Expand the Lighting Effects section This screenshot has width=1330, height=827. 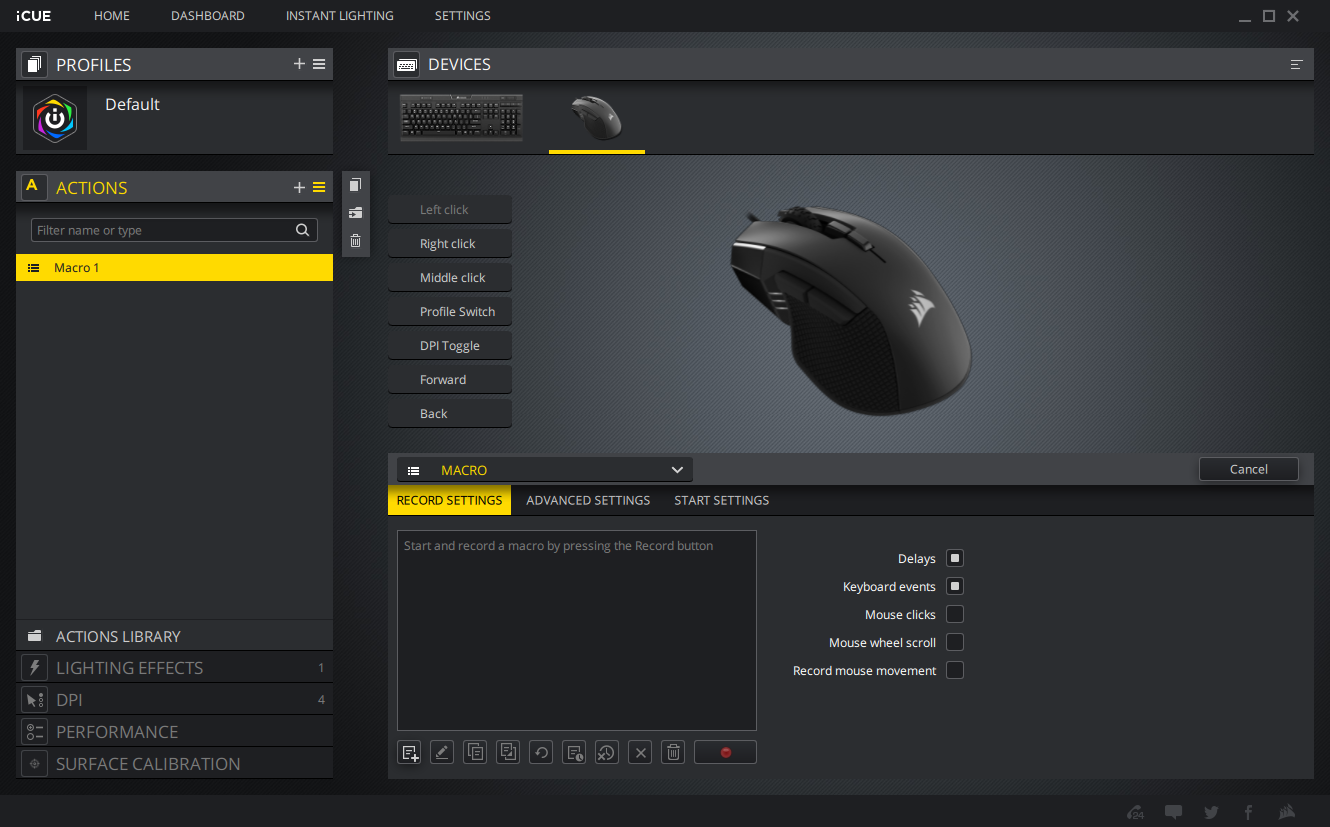tap(174, 668)
